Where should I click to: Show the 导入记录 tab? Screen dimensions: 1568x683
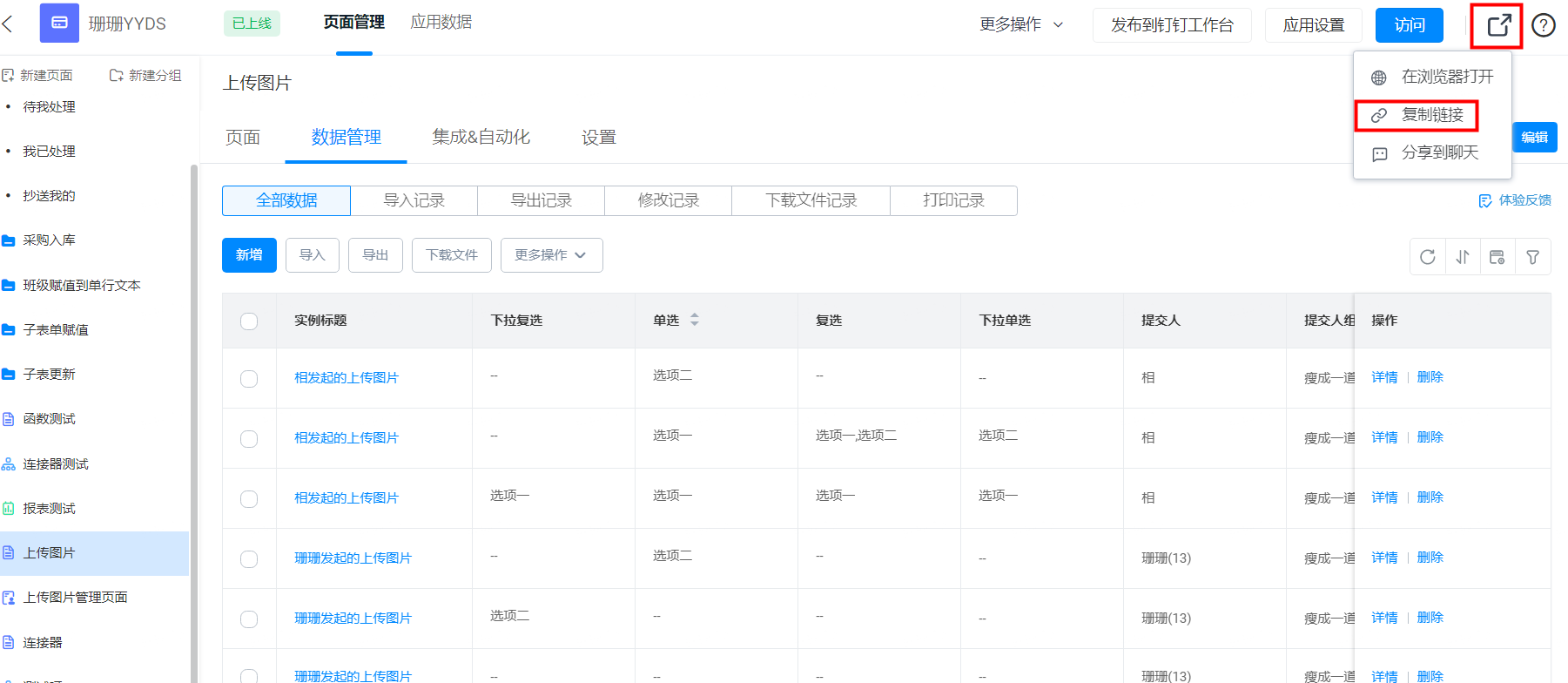coord(414,200)
